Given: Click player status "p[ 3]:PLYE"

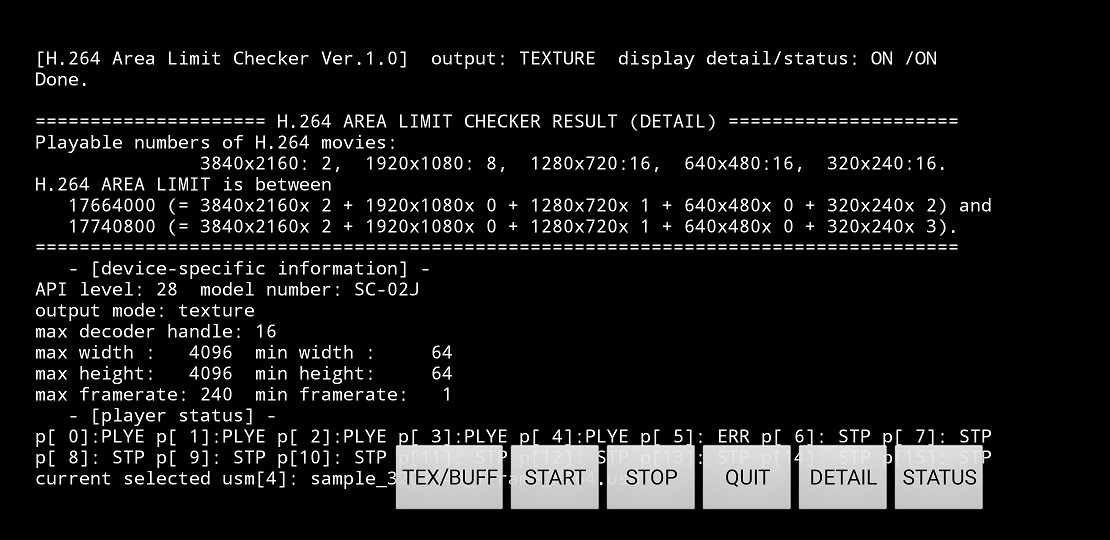Looking at the screenshot, I should pyautogui.click(x=452, y=437).
